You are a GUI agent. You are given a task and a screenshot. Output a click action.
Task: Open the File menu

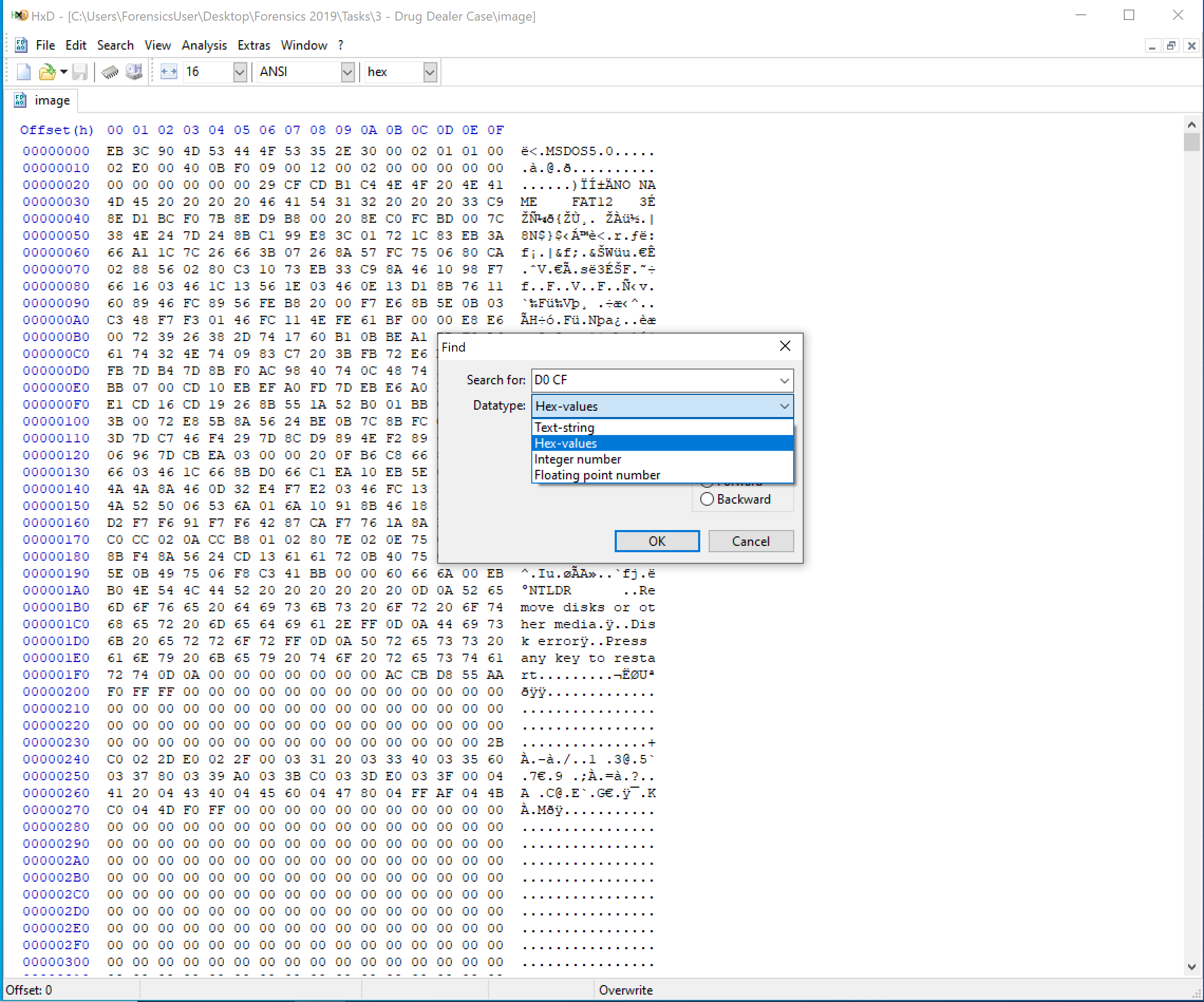(45, 45)
